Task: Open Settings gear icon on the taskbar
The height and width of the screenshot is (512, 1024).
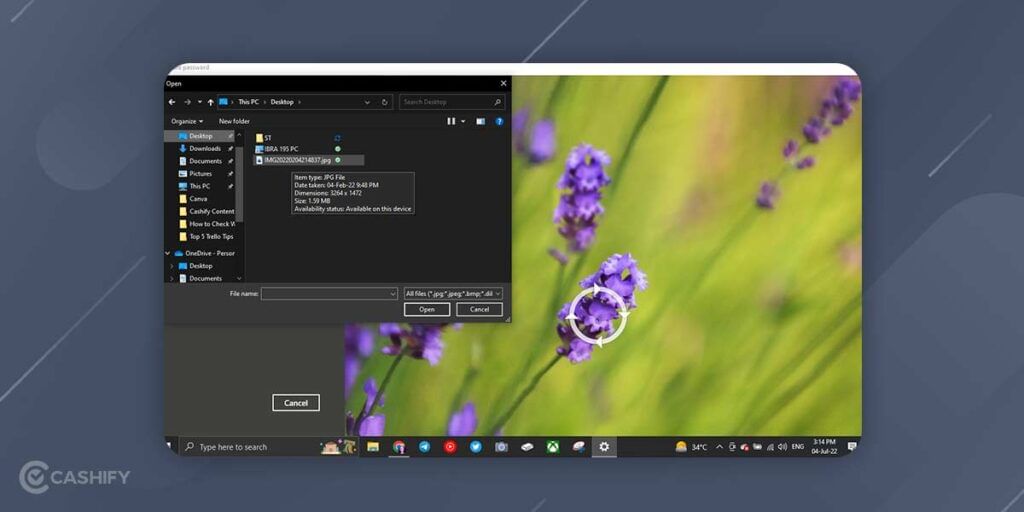Action: (604, 447)
